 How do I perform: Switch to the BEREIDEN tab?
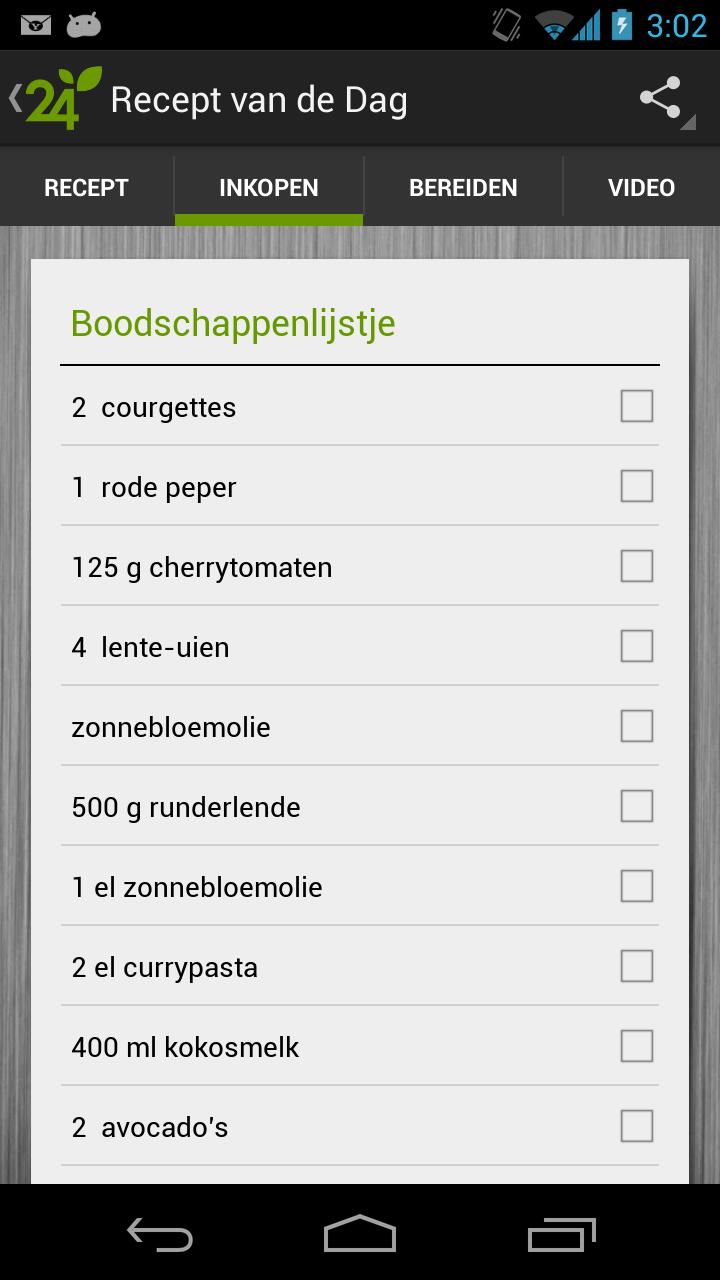point(463,187)
